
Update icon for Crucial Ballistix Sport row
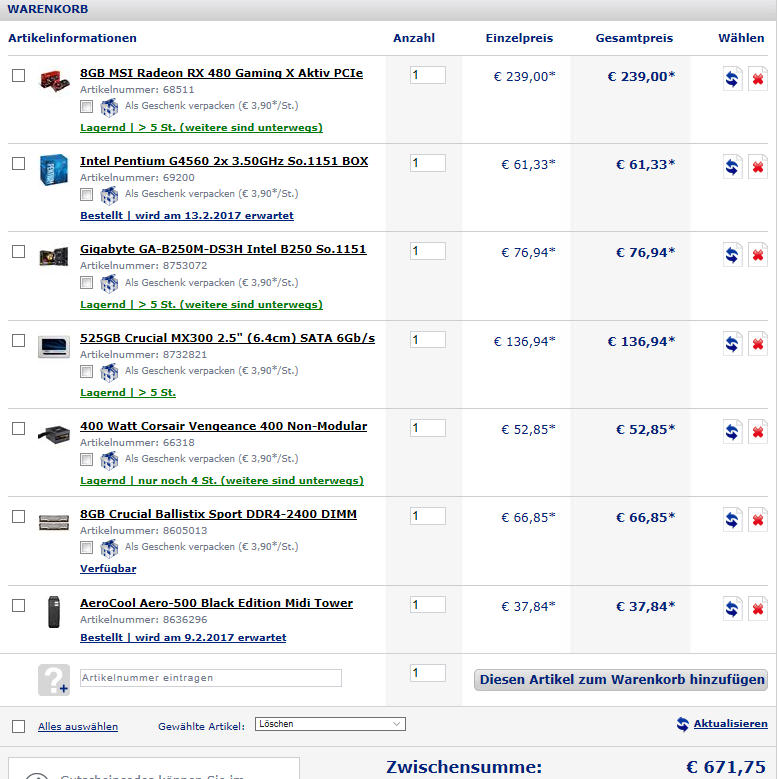point(732,520)
